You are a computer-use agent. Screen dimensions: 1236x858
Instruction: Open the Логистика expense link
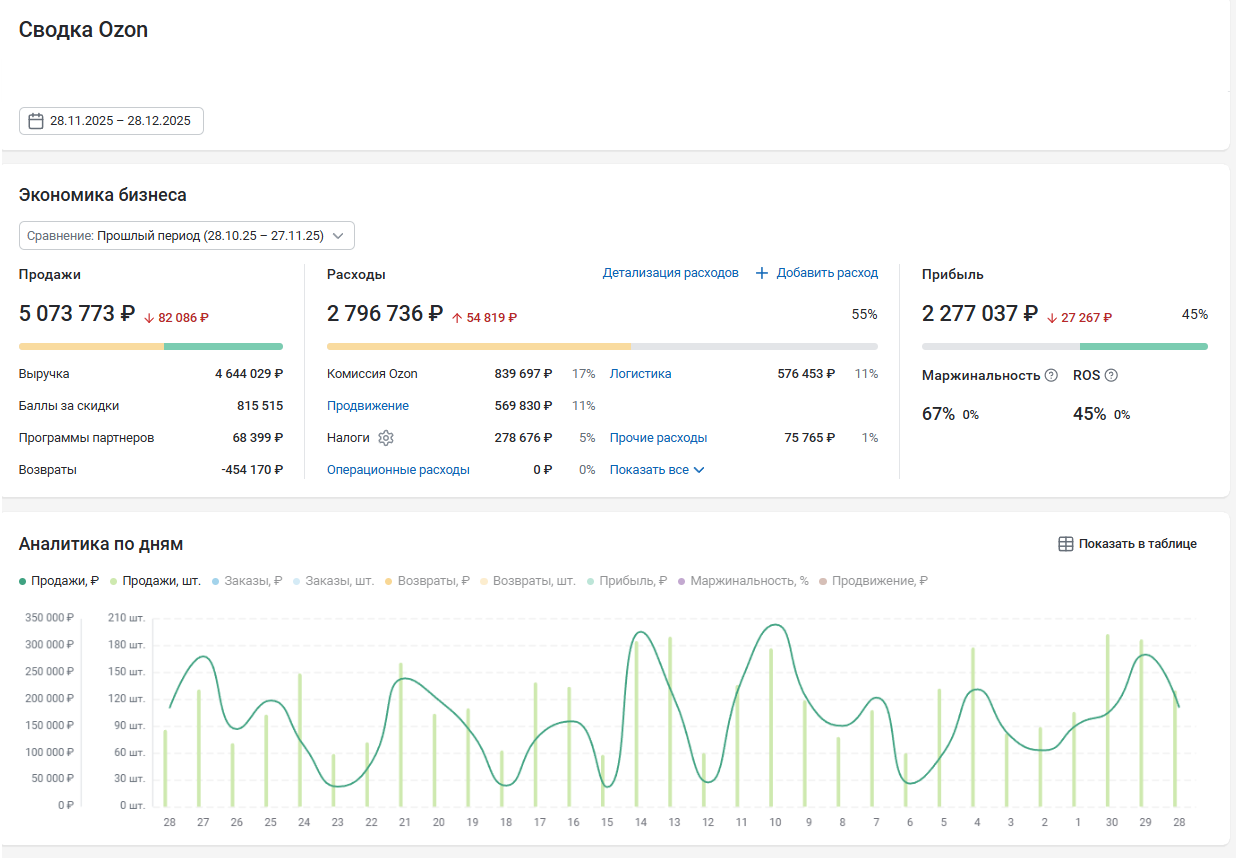(640, 374)
